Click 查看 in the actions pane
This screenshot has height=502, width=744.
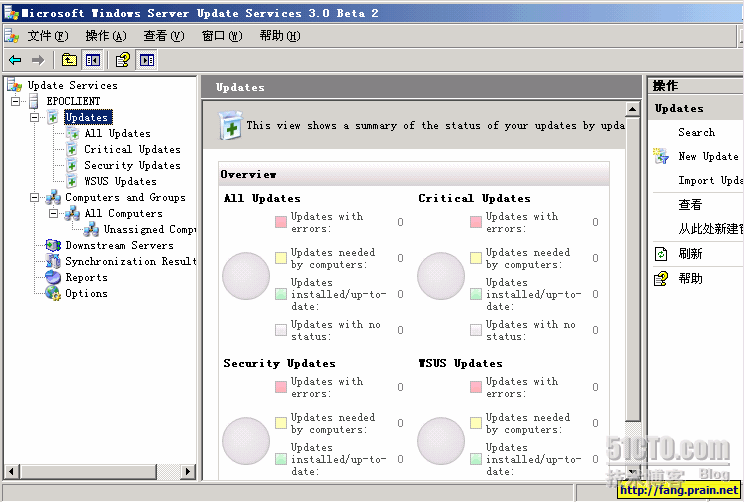pos(690,205)
